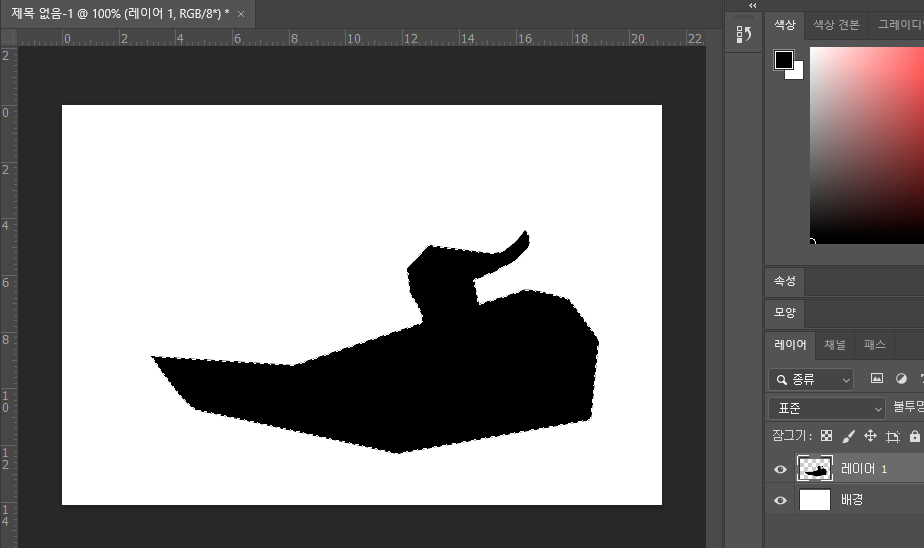Lock layer position with move icon
This screenshot has height=548, width=924.
[870, 437]
